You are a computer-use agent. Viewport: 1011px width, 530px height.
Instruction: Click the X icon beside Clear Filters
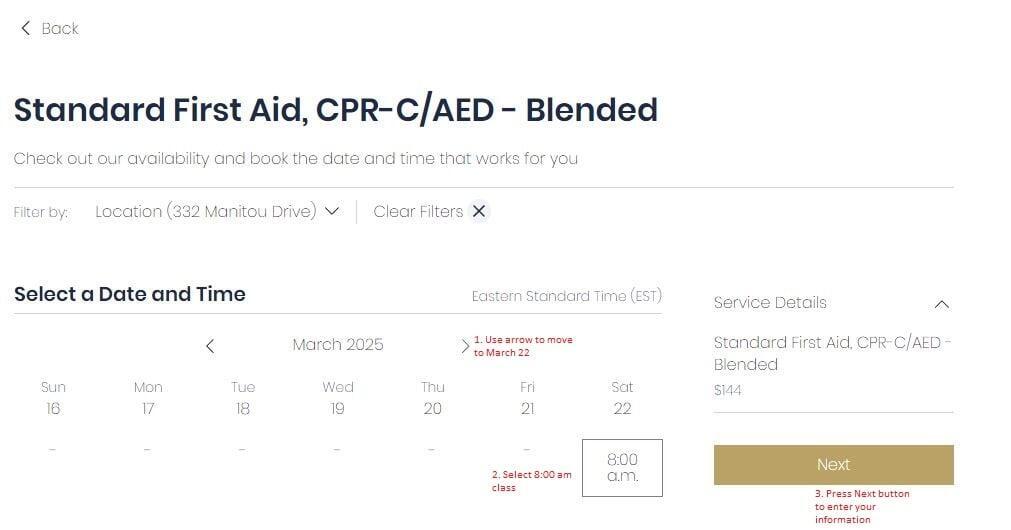coord(478,211)
